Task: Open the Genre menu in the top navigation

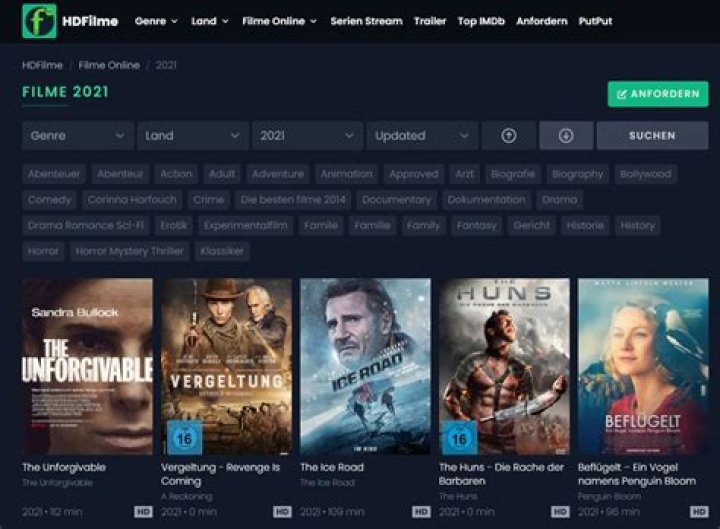Action: click(156, 21)
